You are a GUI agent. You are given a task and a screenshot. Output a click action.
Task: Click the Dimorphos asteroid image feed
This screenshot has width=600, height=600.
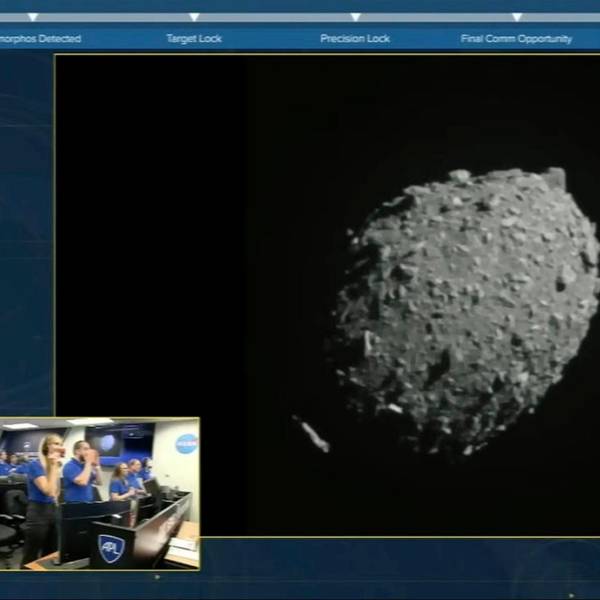[x=328, y=295]
